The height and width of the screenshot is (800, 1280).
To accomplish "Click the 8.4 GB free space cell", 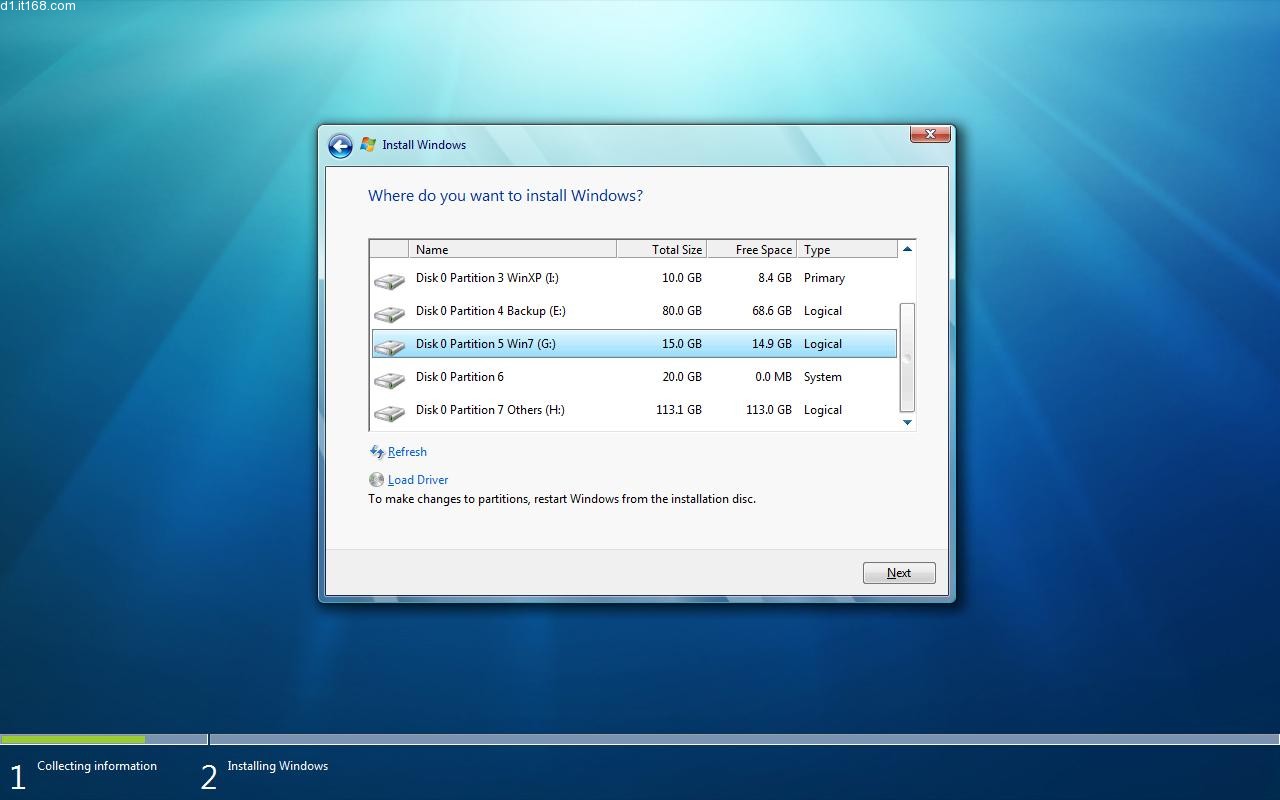I will click(x=775, y=278).
